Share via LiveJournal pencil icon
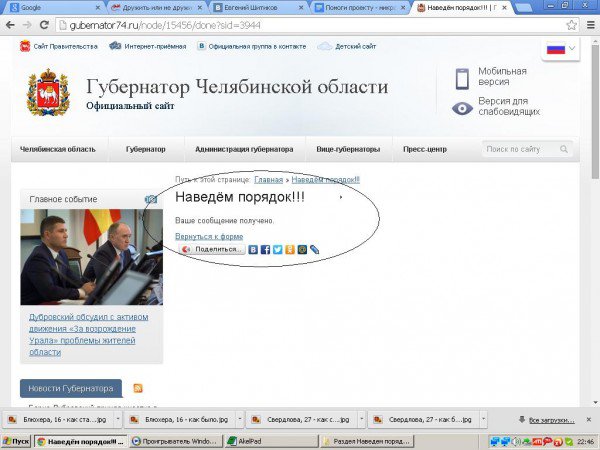The width and height of the screenshot is (600, 450). [x=314, y=249]
